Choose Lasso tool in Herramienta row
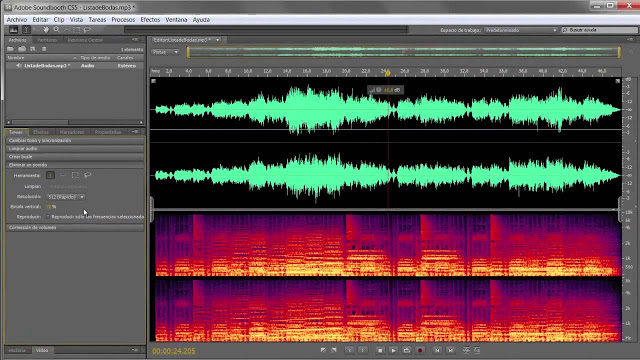The image size is (640, 360). 87,175
